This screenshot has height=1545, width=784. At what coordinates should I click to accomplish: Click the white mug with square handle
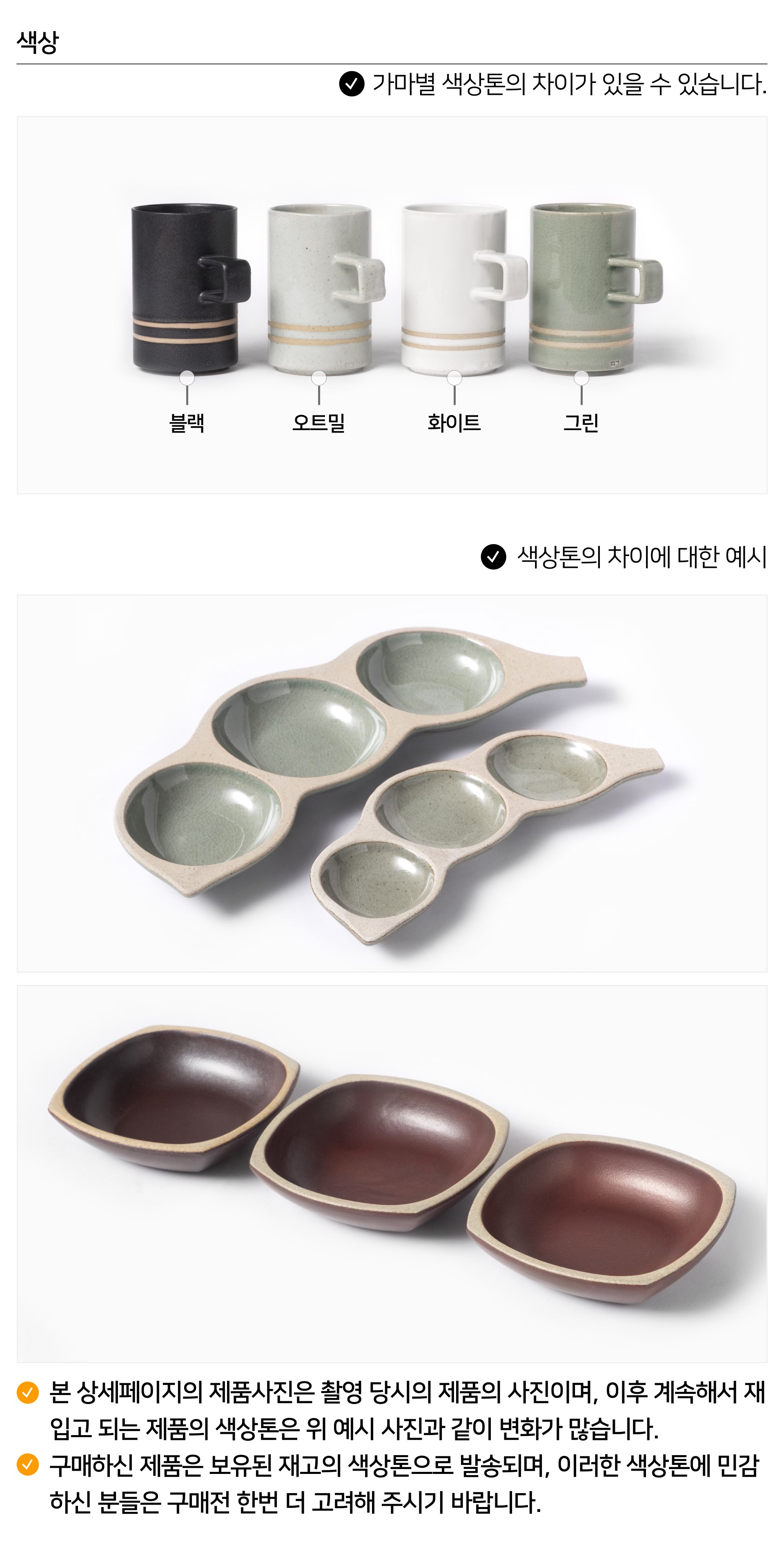pyautogui.click(x=463, y=288)
